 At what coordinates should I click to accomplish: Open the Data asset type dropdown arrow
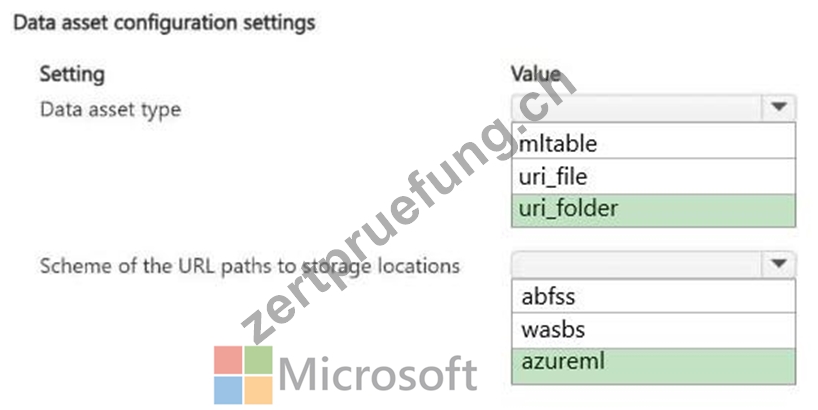[x=779, y=107]
